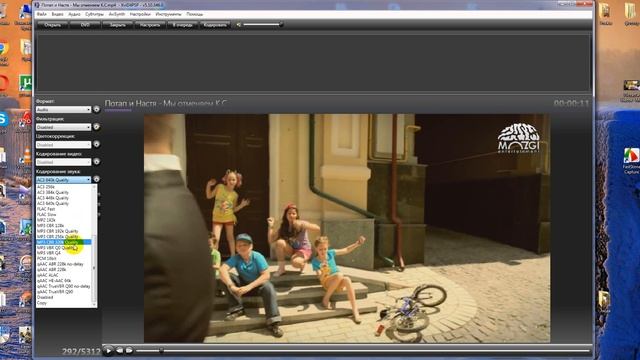Expand the Формат dropdown

63,109
